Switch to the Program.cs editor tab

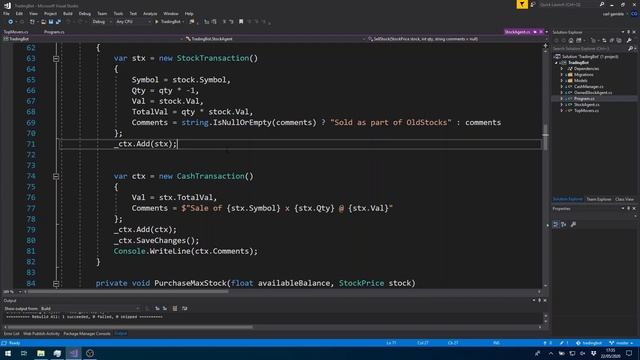[x=54, y=32]
